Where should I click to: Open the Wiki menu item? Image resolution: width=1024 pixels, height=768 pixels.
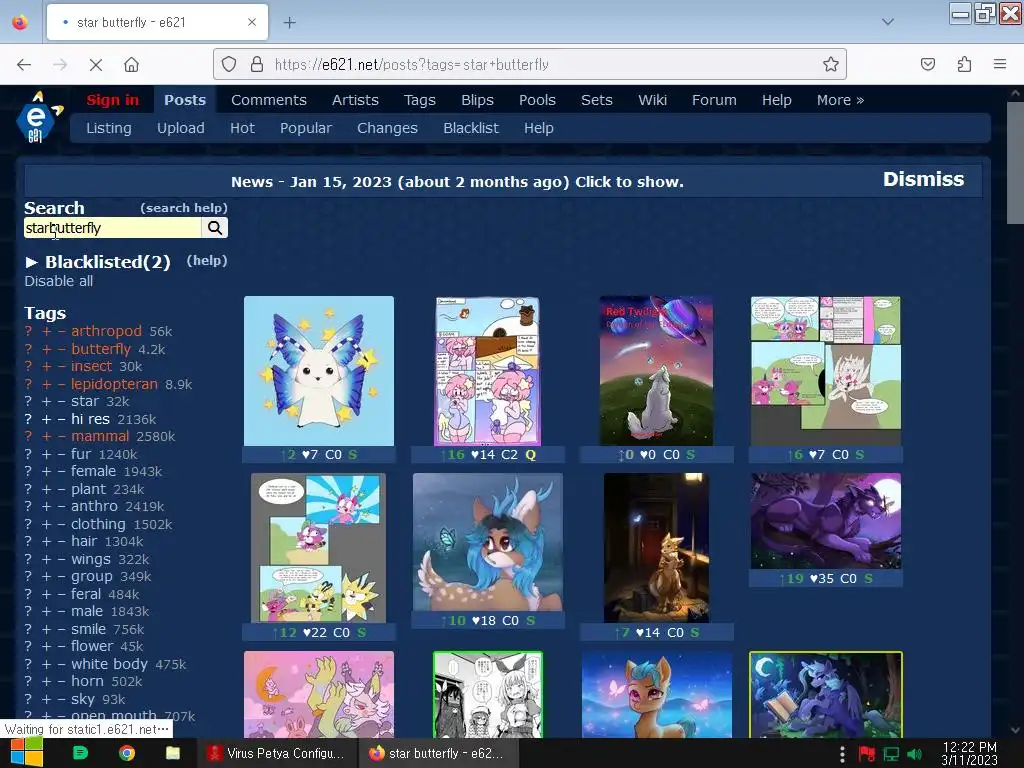coord(652,100)
